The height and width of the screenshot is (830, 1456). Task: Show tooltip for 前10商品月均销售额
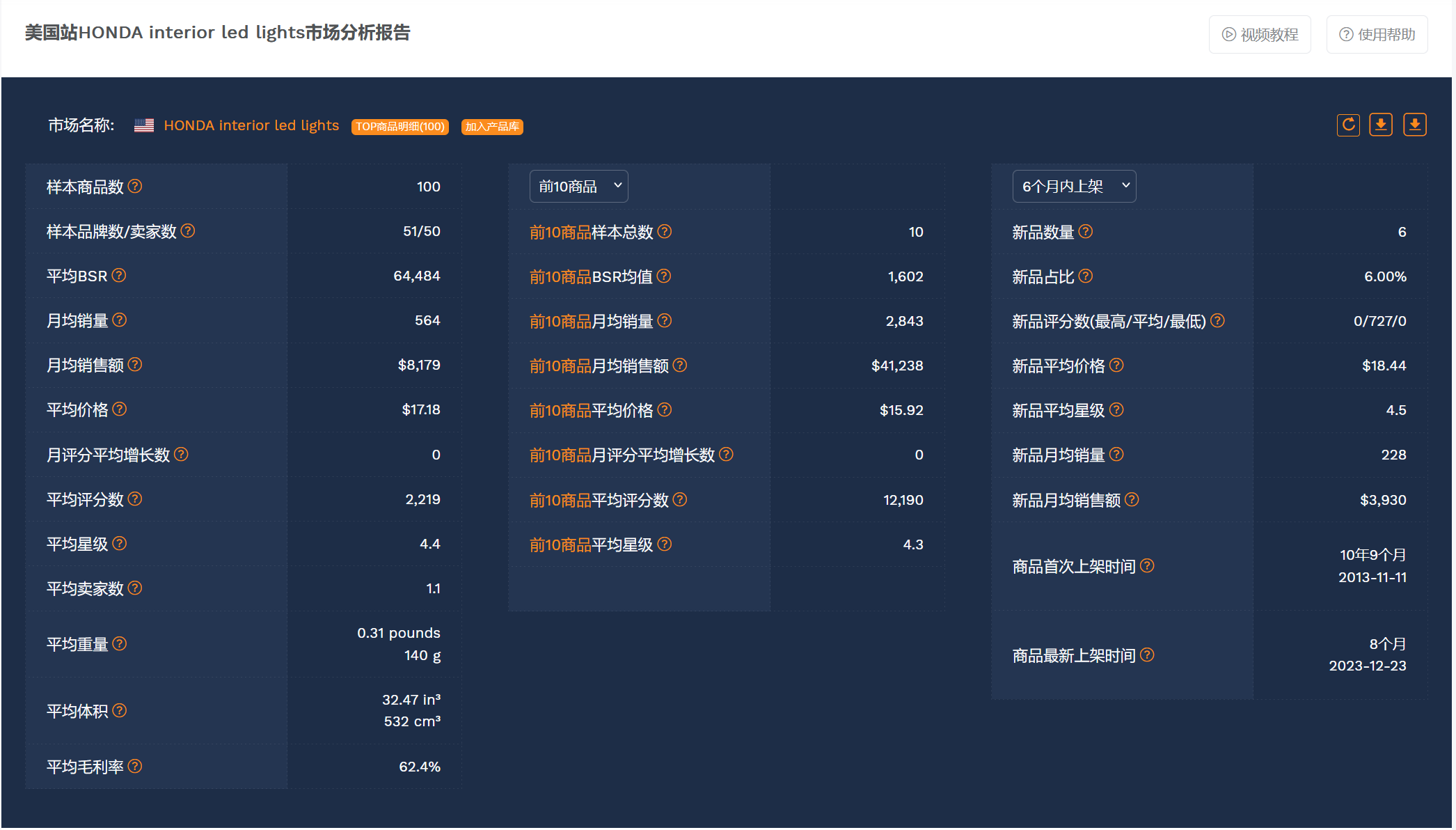pyautogui.click(x=680, y=366)
